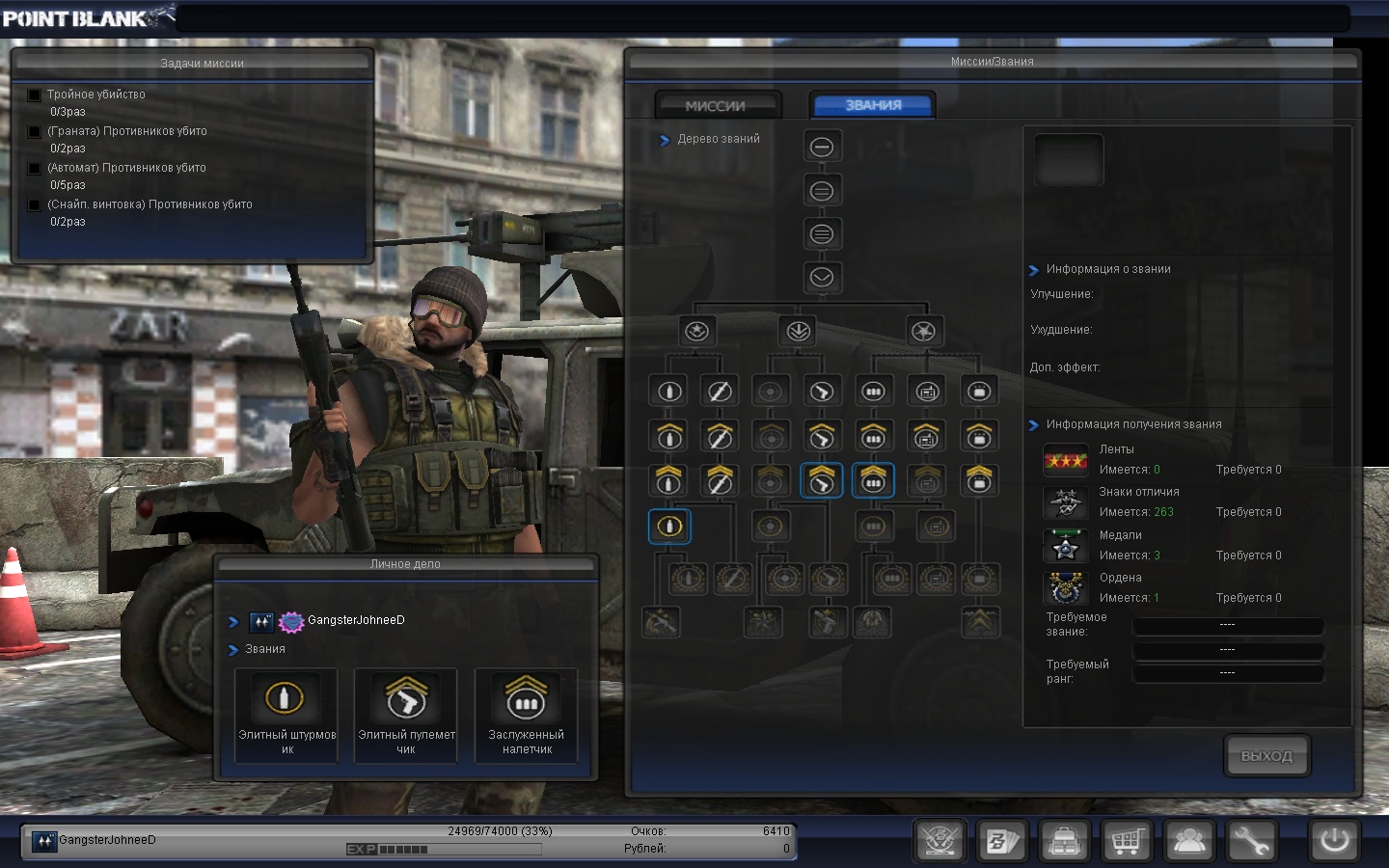
Task: Click the 24969/74000 (33%) experience text
Action: [500, 831]
